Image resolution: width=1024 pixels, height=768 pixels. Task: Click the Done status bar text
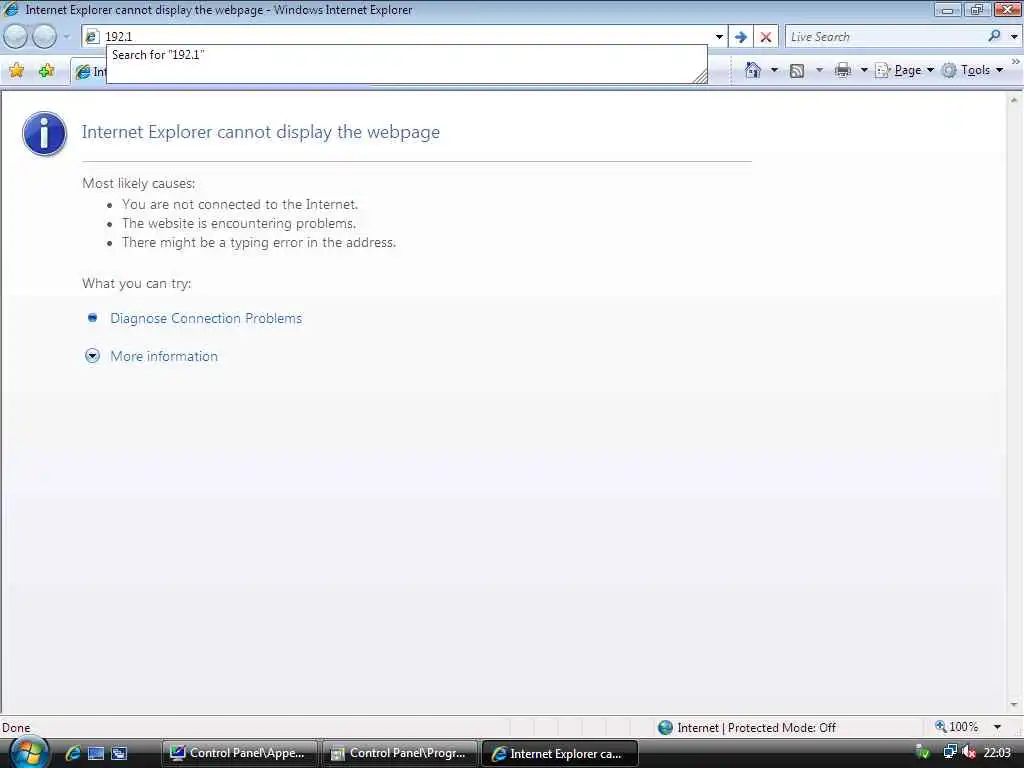[x=16, y=728]
